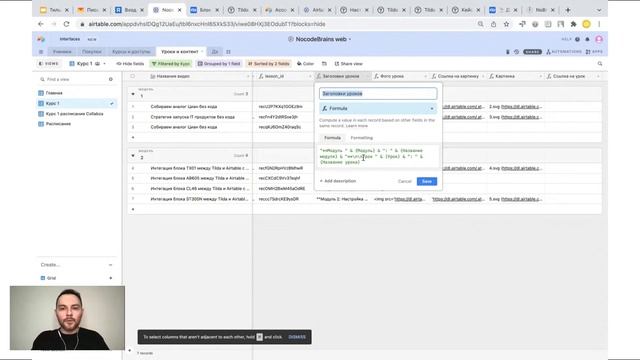Tick the select-all rows header checkbox
This screenshot has width=640, height=360.
coord(133,76)
